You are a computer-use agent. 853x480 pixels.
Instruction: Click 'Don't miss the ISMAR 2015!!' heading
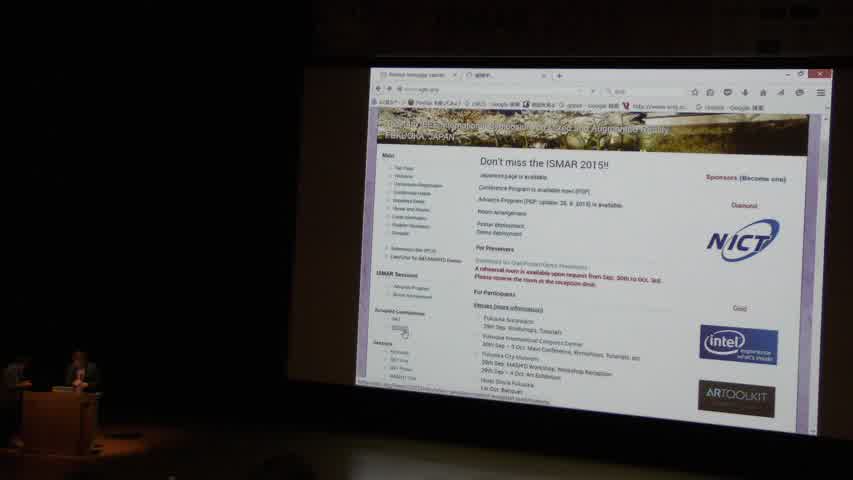pos(544,163)
